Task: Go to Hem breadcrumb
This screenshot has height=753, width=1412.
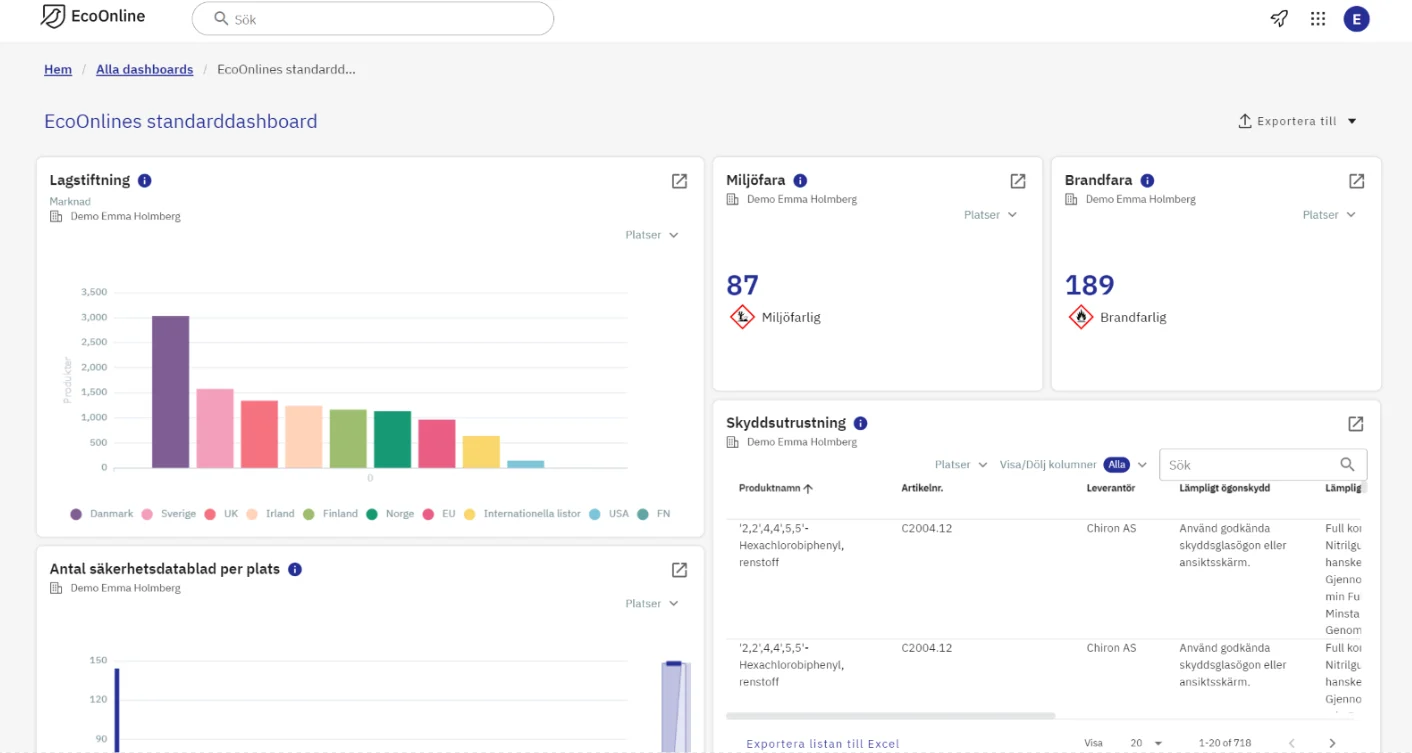Action: 58,69
